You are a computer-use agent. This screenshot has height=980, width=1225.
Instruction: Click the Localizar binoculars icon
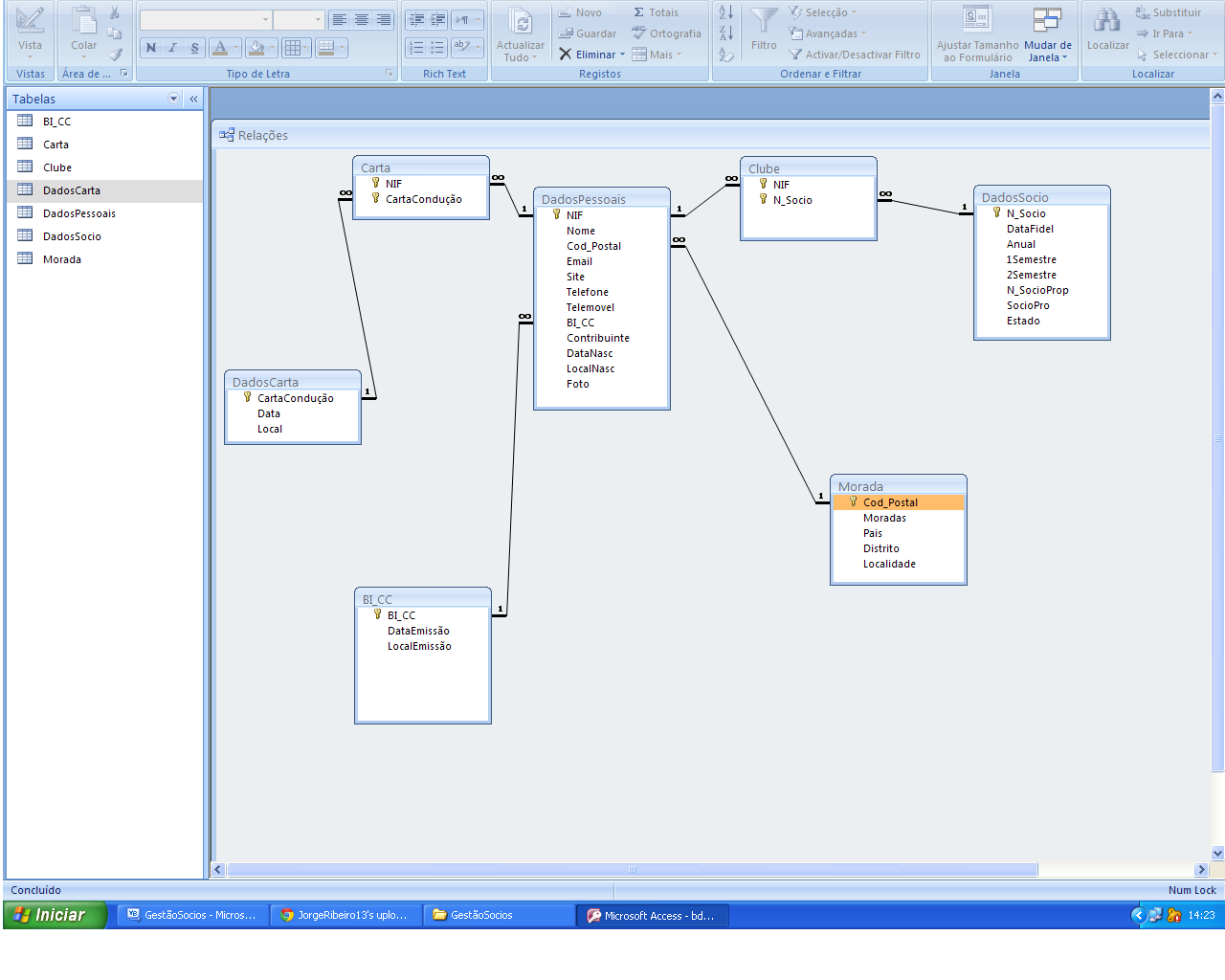[x=1107, y=21]
